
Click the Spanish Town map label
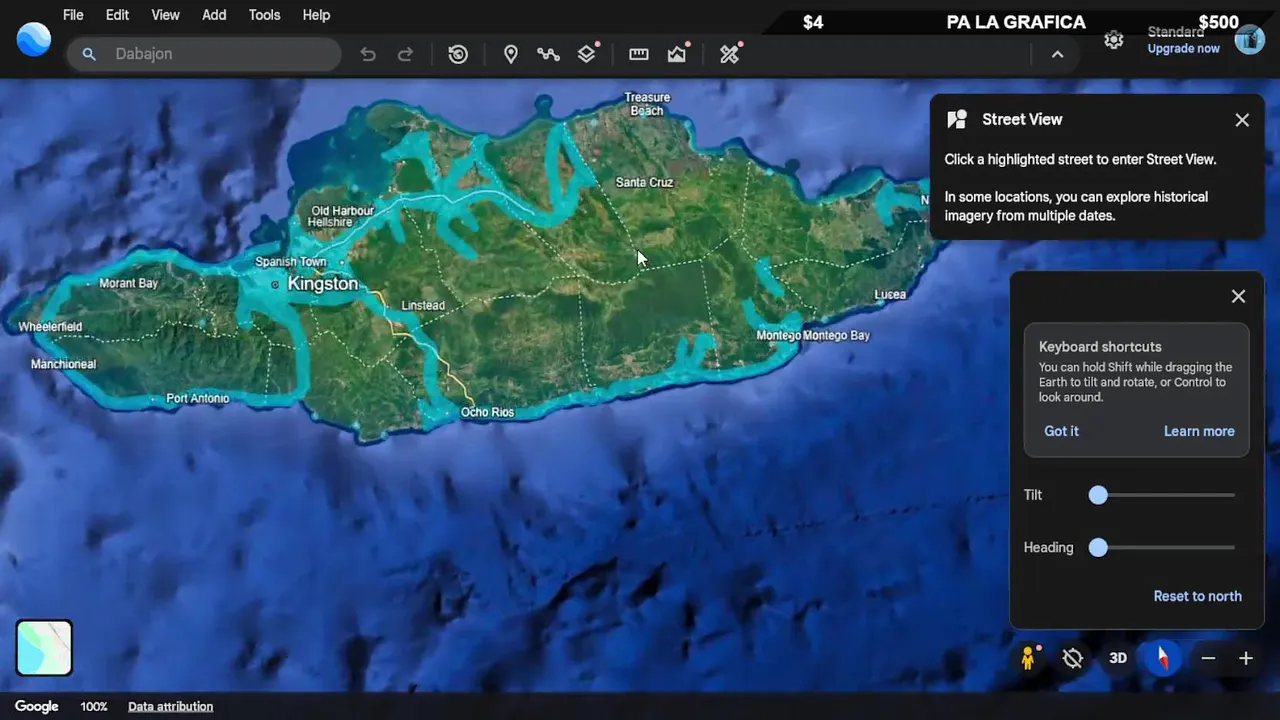pos(290,262)
